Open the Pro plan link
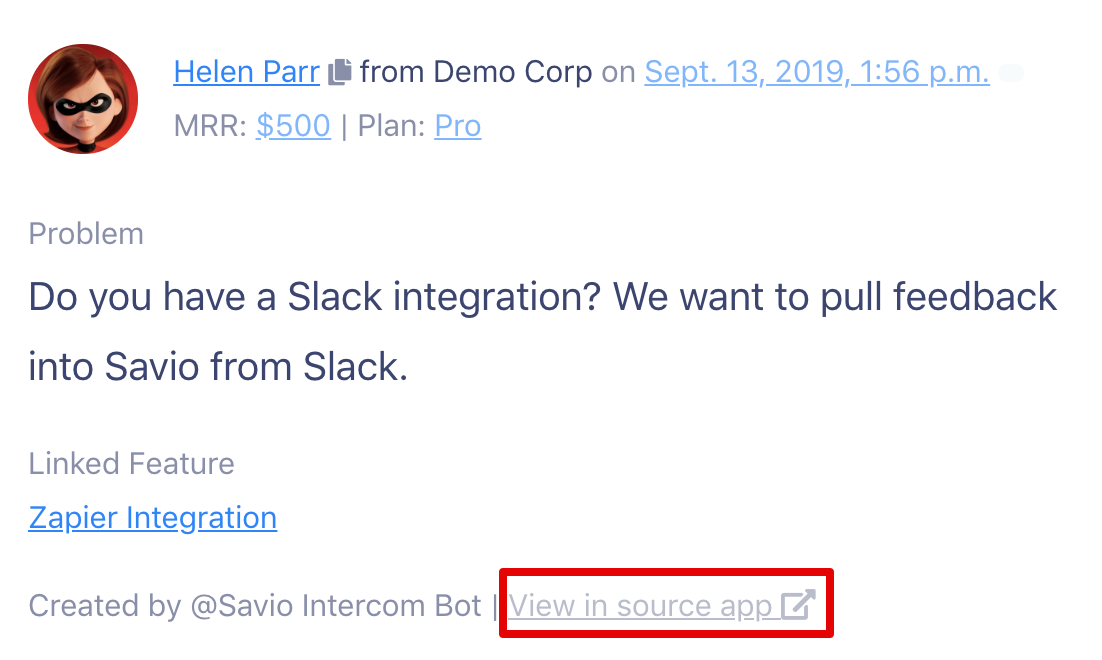The height and width of the screenshot is (660, 1102). pos(458,127)
